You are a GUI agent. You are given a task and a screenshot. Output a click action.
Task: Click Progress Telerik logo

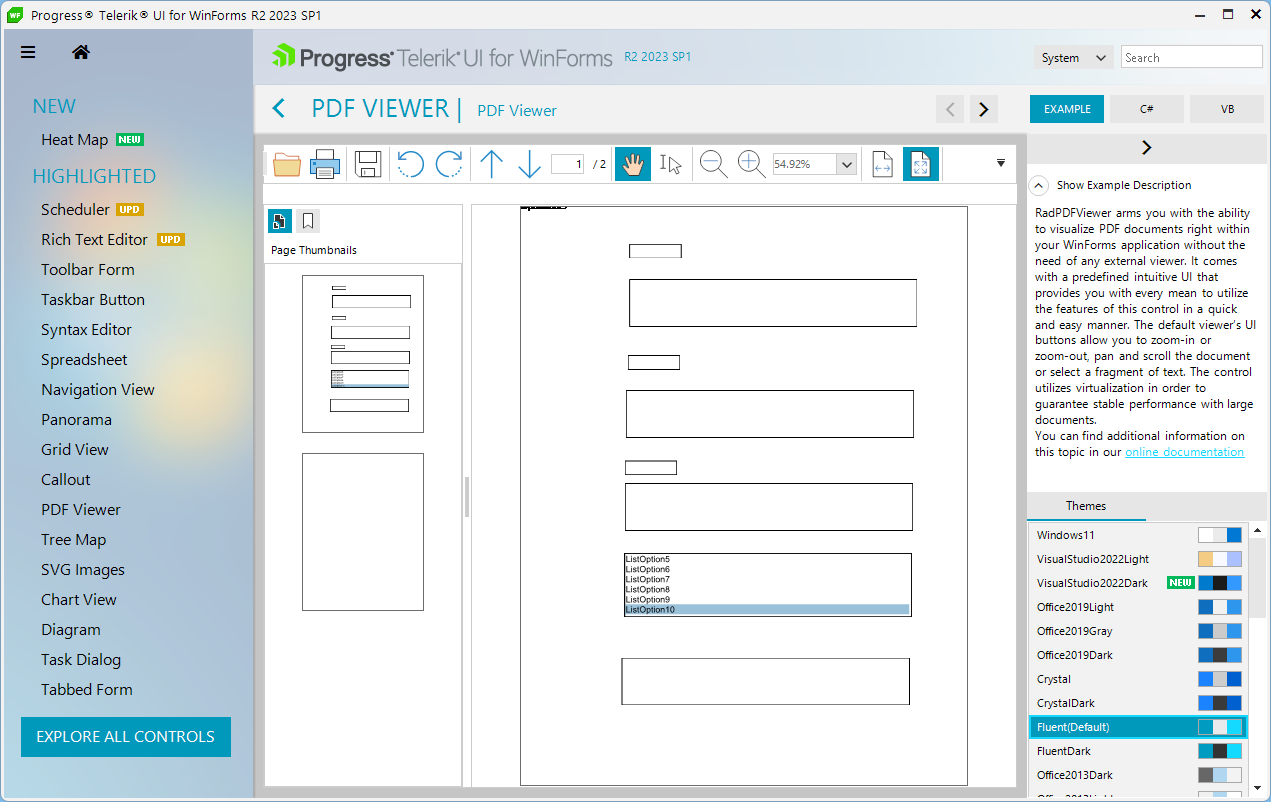click(x=442, y=57)
